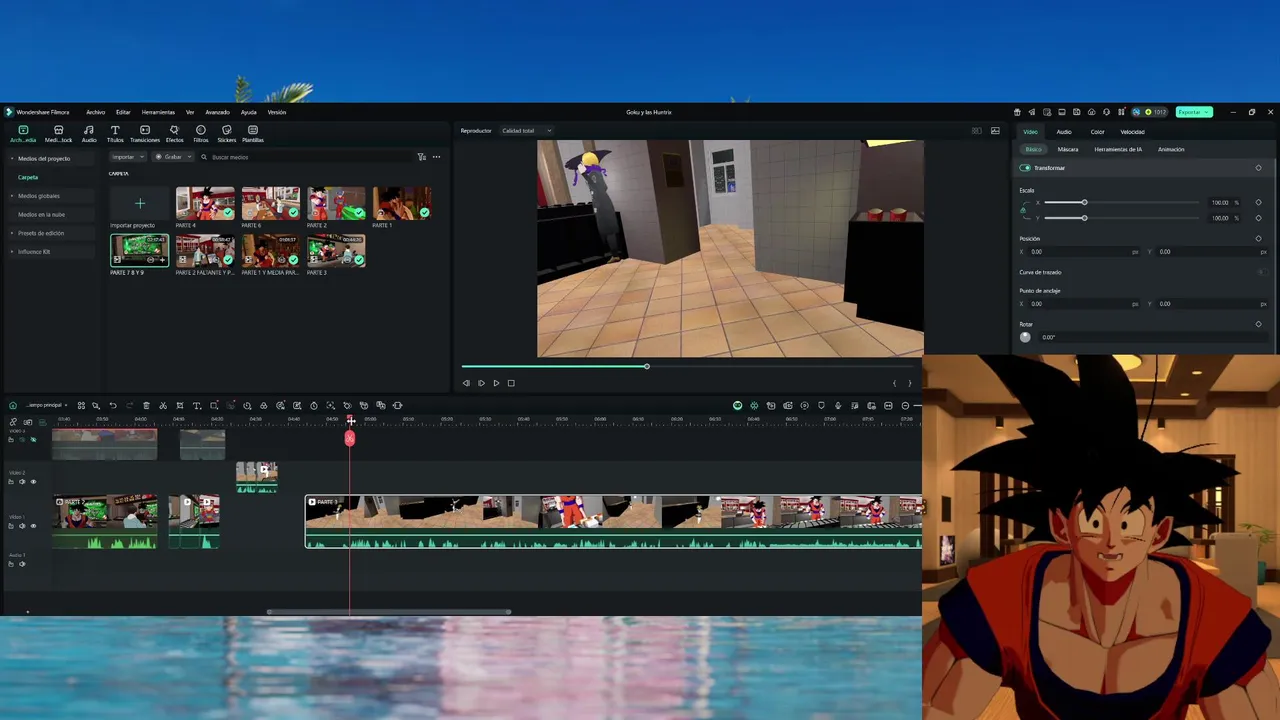Open Medios en la nube
Viewport: 1280px width, 720px height.
41,214
